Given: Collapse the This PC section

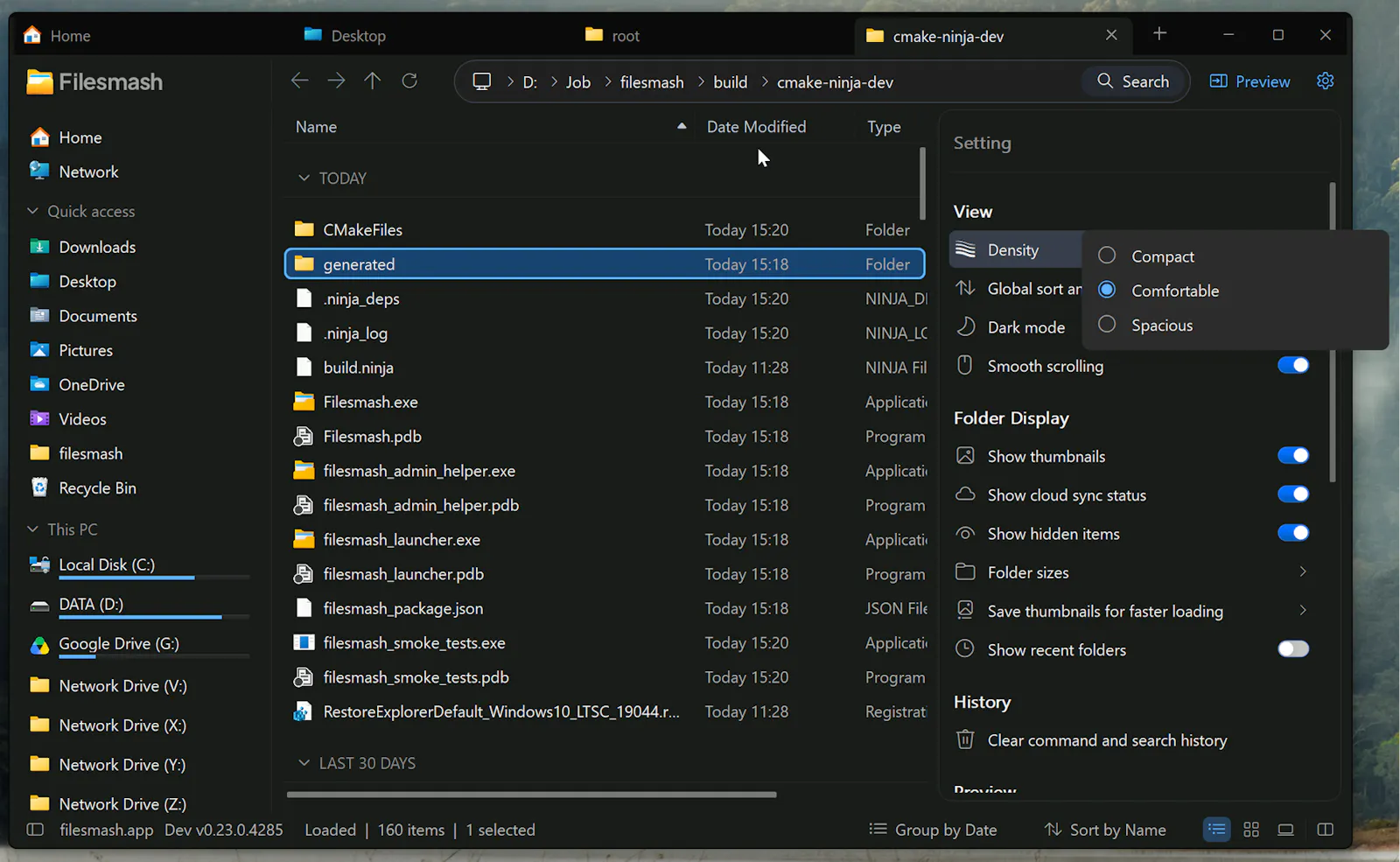Looking at the screenshot, I should (32, 529).
